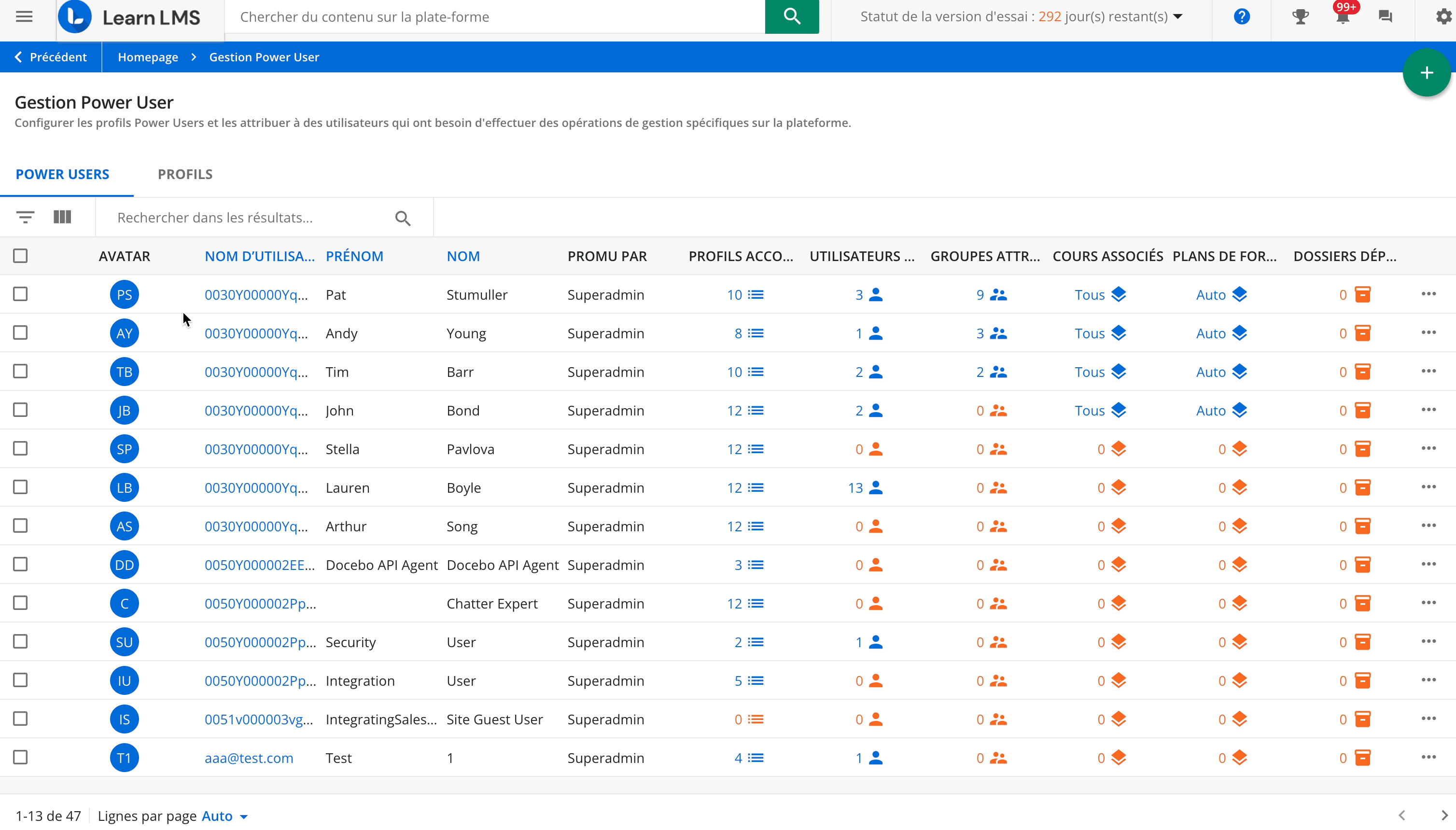Open Chatter Expert's groups icon
Image resolution: width=1456 pixels, height=830 pixels.
[998, 604]
